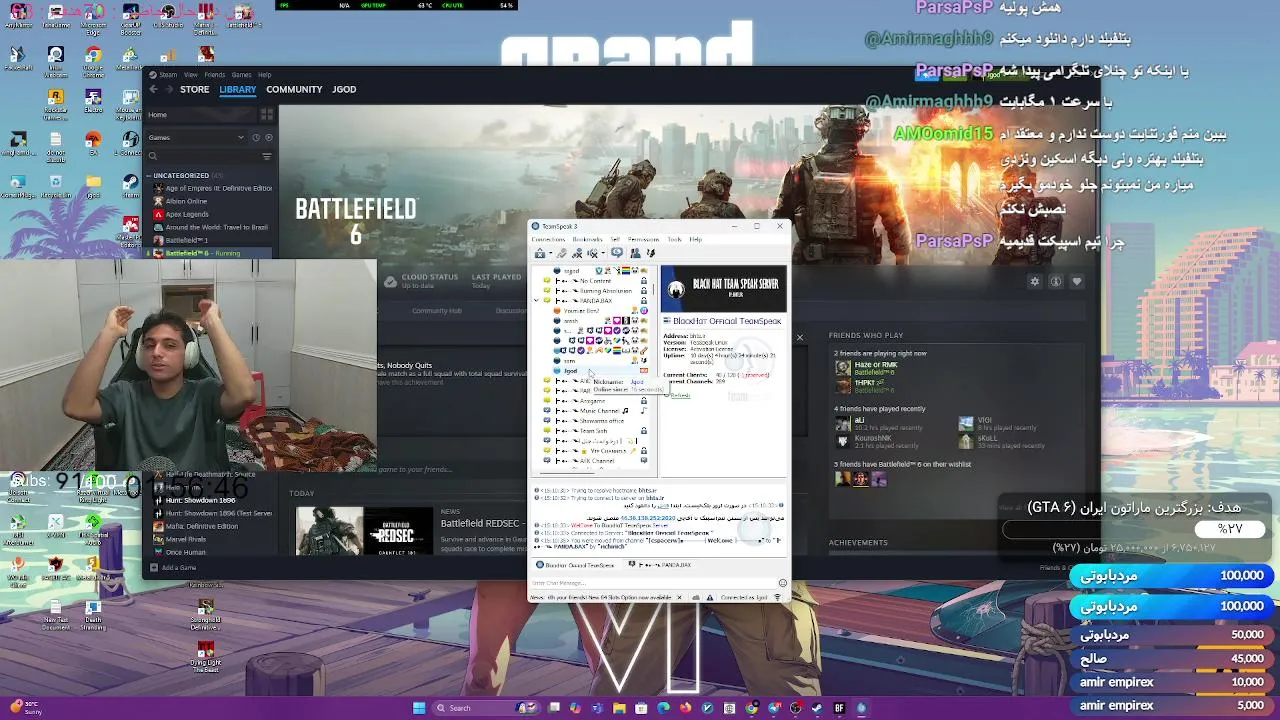Sort Steam library by recent activity icon
The image size is (1280, 720).
pos(256,138)
